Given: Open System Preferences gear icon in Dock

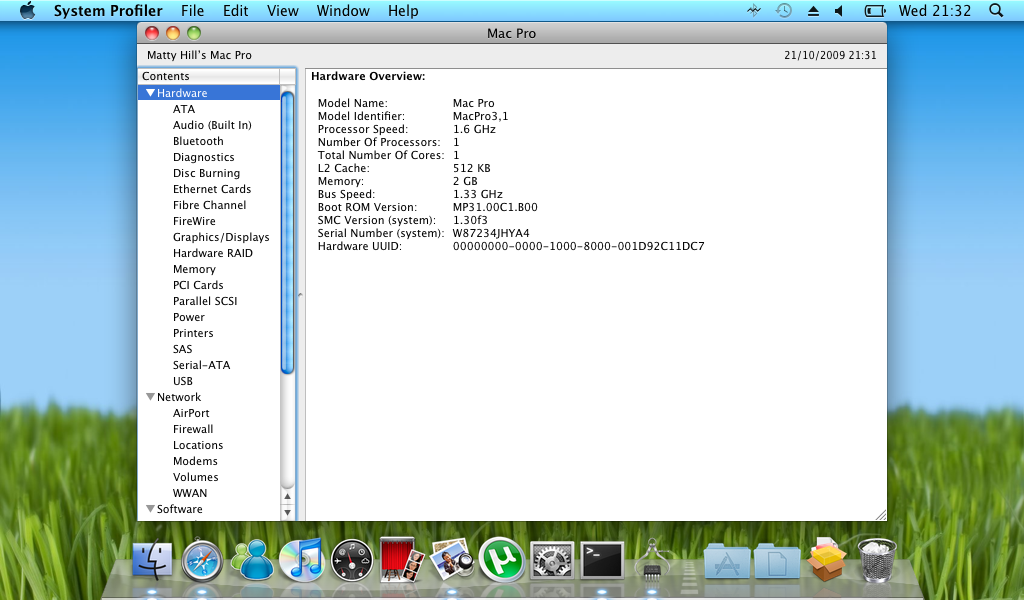Looking at the screenshot, I should (x=552, y=560).
